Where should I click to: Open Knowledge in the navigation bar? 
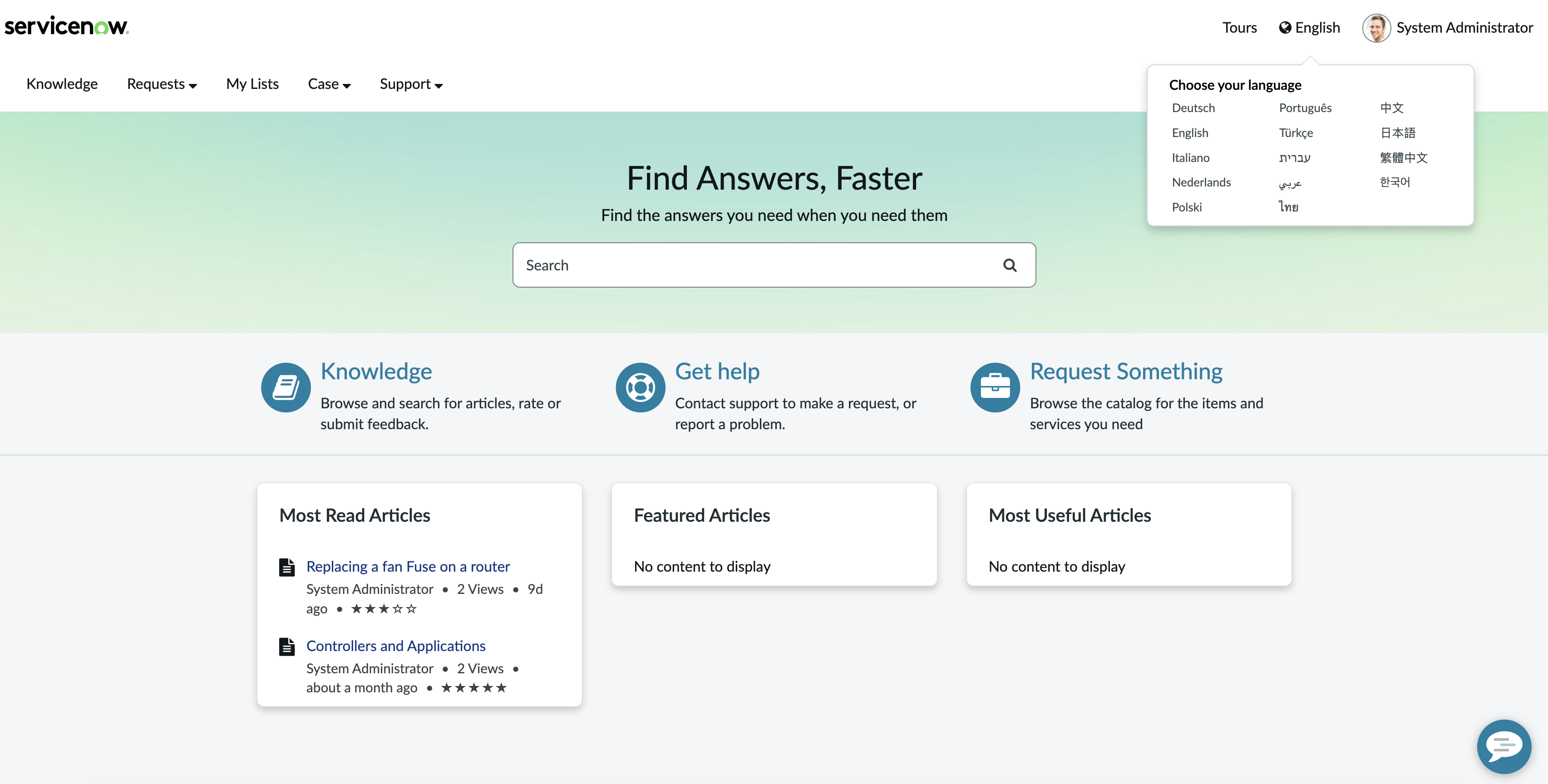pos(62,84)
